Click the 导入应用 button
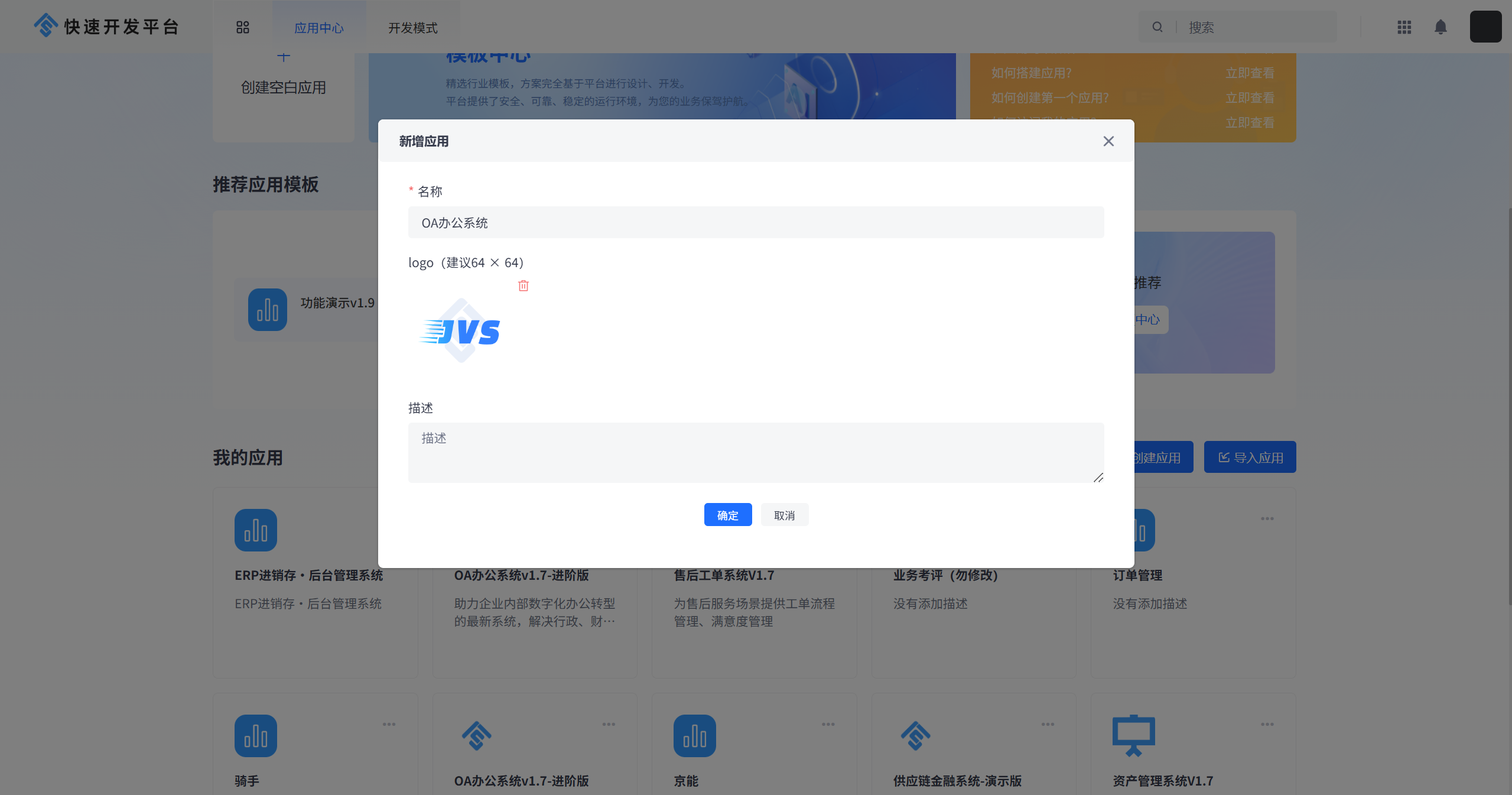 click(x=1250, y=457)
